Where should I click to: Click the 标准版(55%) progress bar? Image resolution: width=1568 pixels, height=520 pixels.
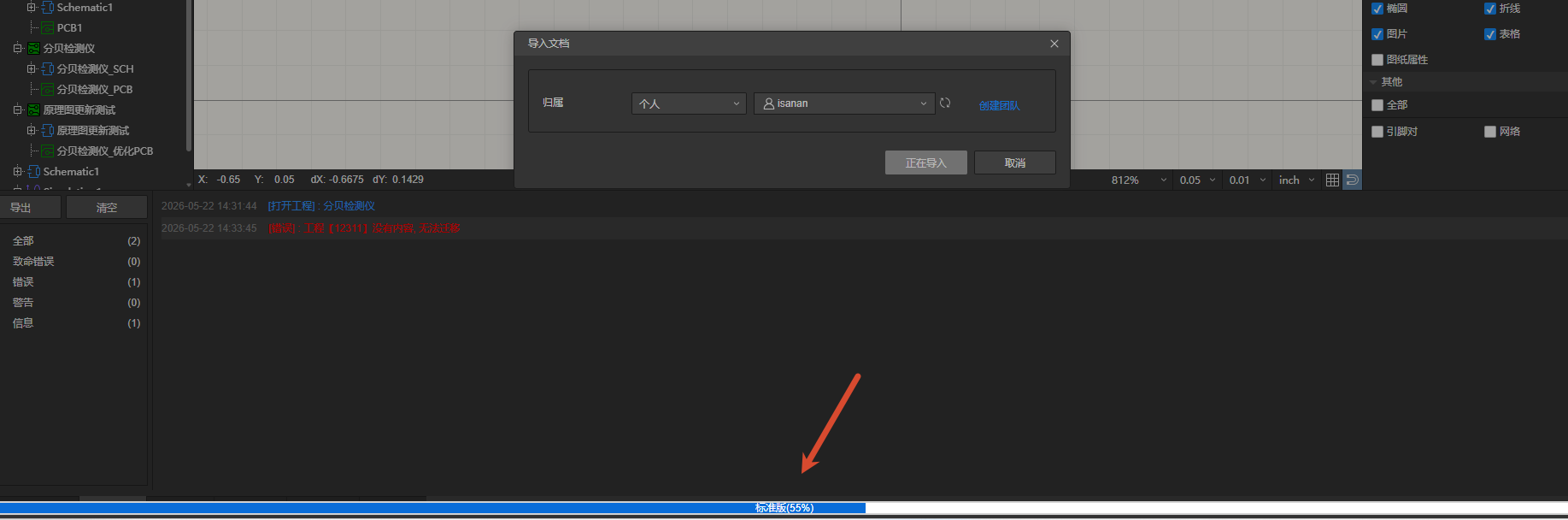(784, 508)
